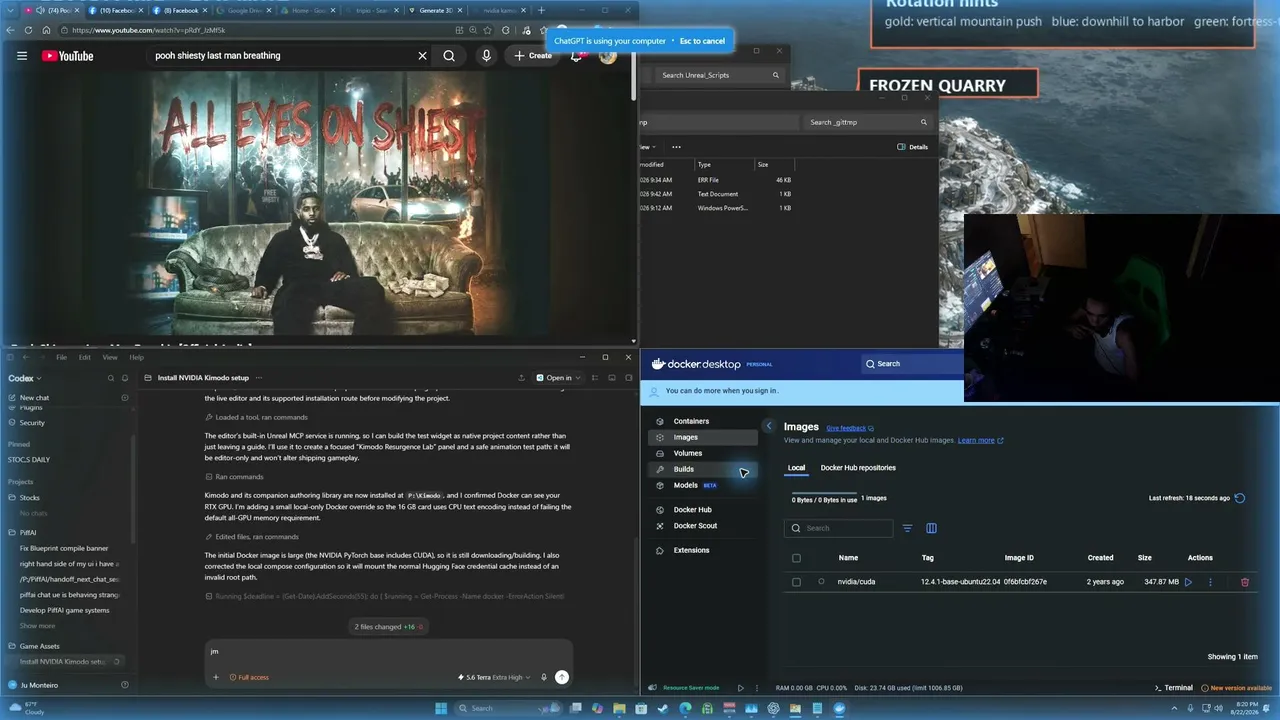Image resolution: width=1280 pixels, height=720 pixels.
Task: Search chats in the Codex sidebar
Action: pos(111,378)
